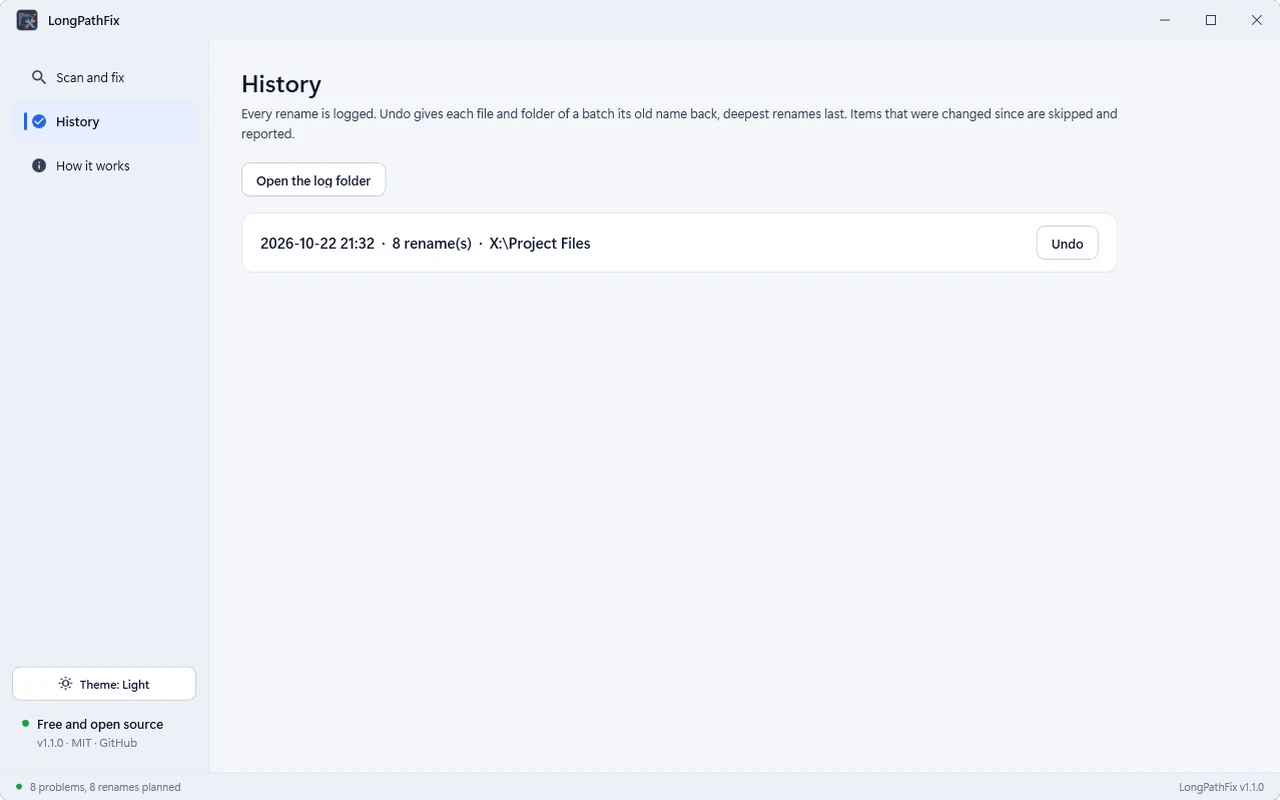Click the checkmark icon beside History
This screenshot has height=800, width=1280.
(39, 121)
